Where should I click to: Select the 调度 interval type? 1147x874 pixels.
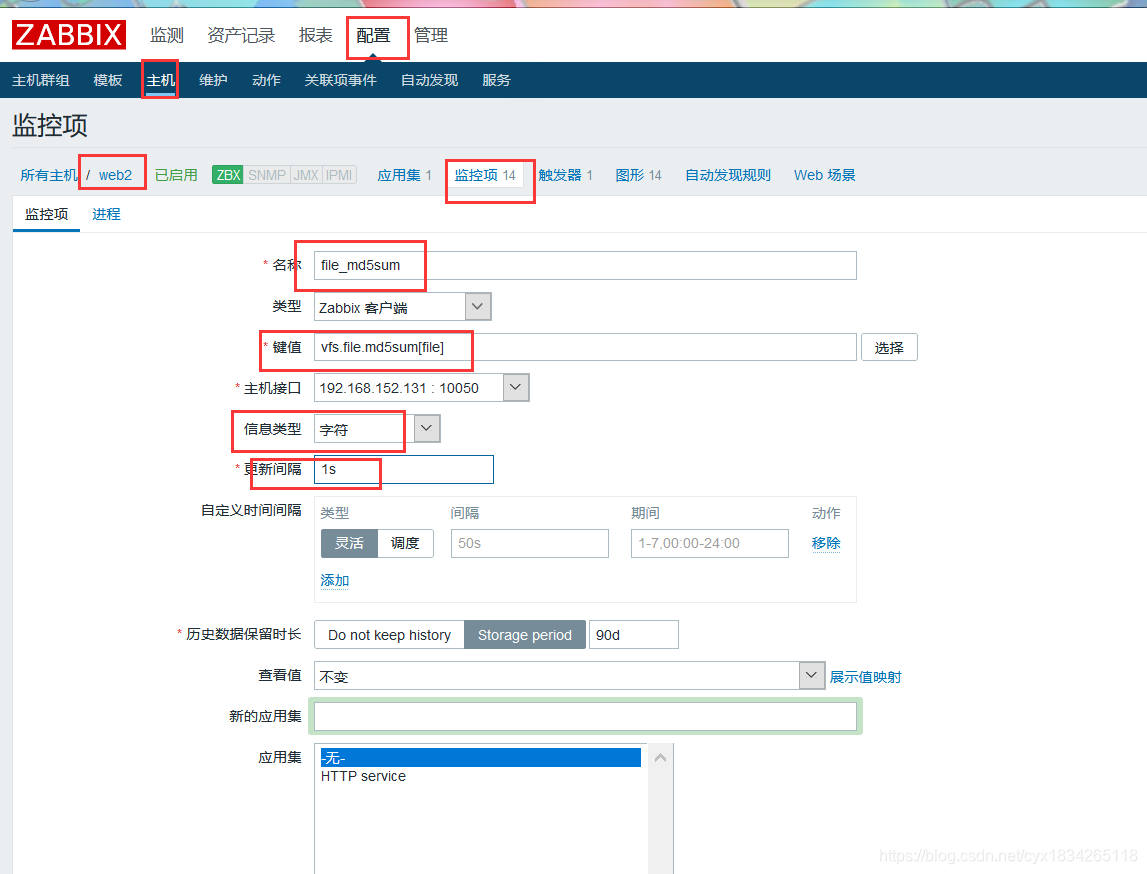click(x=405, y=543)
